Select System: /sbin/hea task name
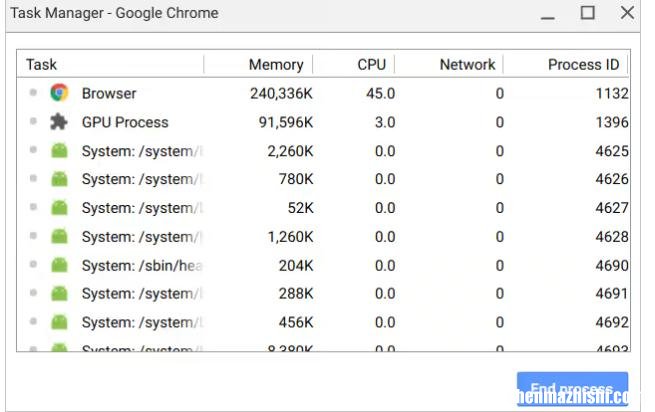The image size is (655, 412). coord(142,266)
